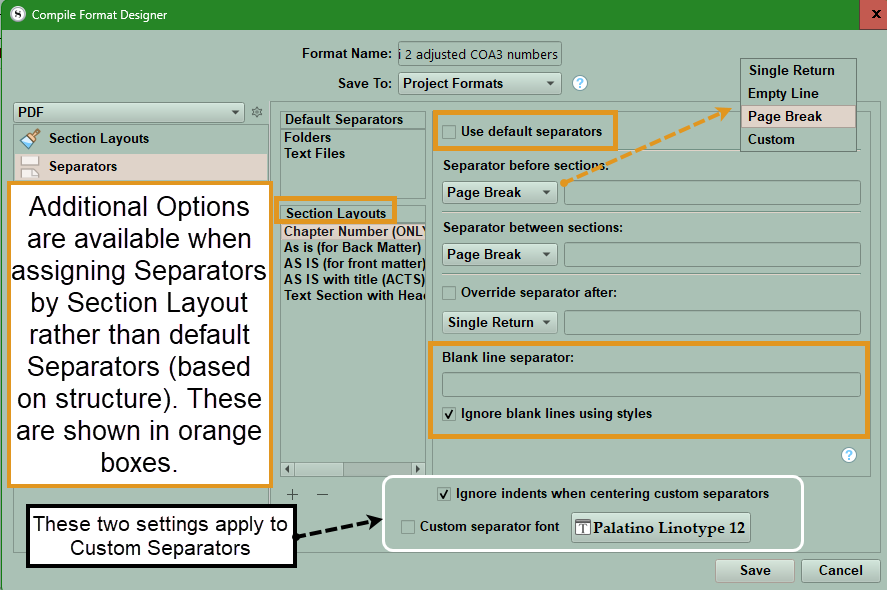This screenshot has height=590, width=887.
Task: Add a section layout with plus icon
Action: (x=292, y=494)
